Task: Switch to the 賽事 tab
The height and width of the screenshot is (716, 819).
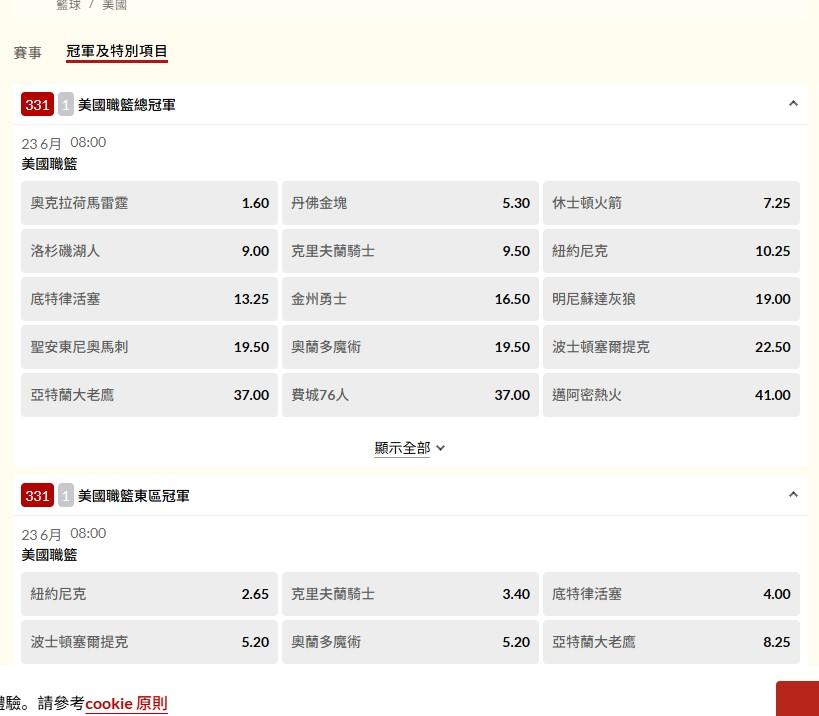Action: click(27, 52)
